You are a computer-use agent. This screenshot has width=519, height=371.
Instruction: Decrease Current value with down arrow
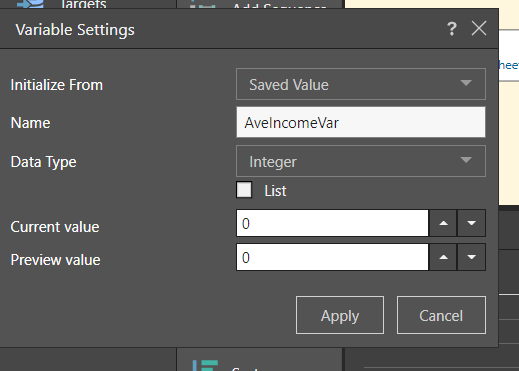pyautogui.click(x=471, y=223)
